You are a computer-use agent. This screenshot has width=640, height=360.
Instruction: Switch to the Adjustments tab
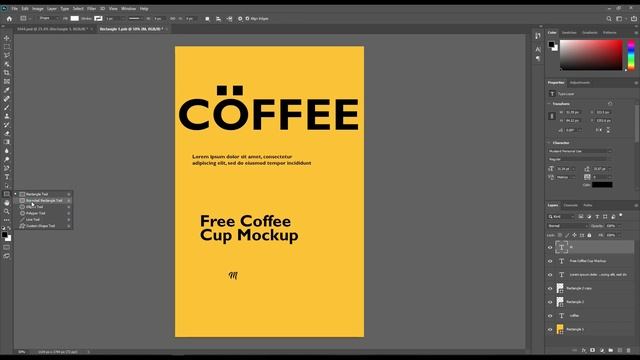pos(580,82)
